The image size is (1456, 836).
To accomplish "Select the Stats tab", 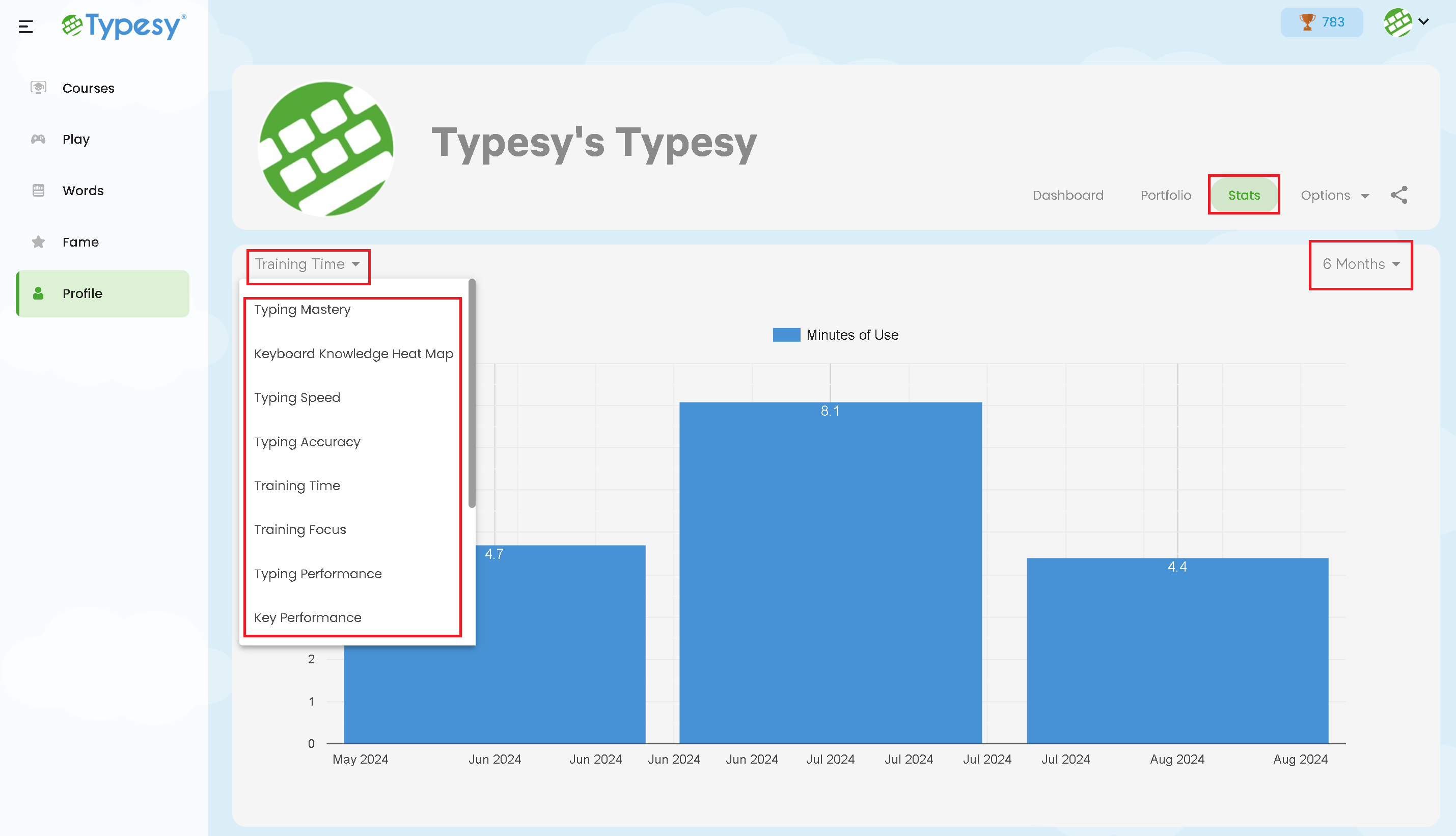I will (1244, 195).
